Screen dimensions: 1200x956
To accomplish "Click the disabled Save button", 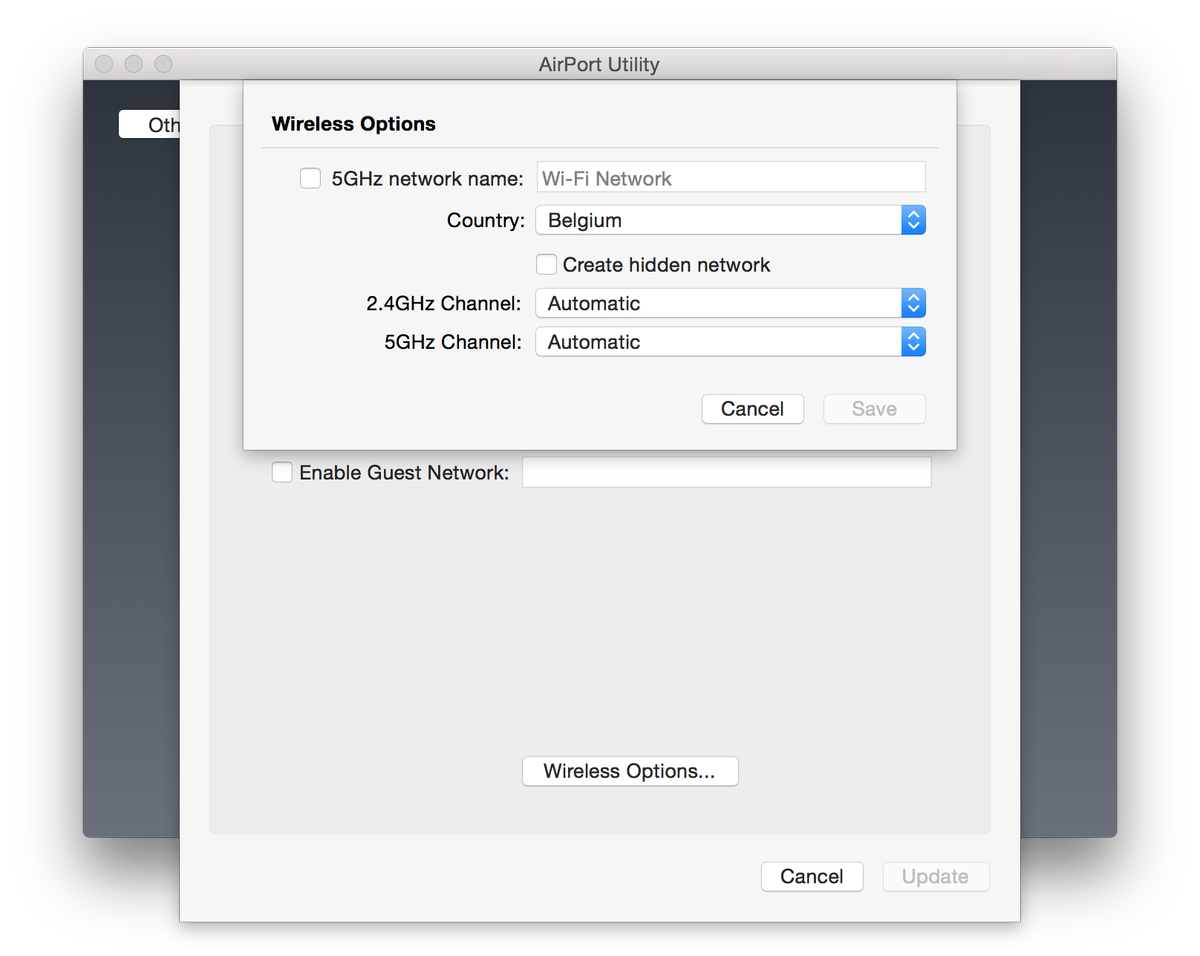I will coord(874,409).
